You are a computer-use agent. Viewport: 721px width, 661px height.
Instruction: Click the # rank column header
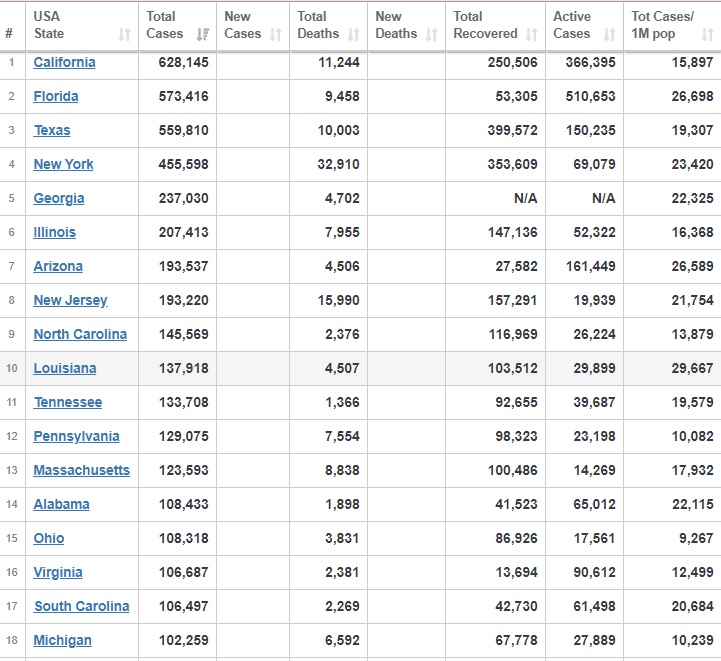tap(9, 33)
